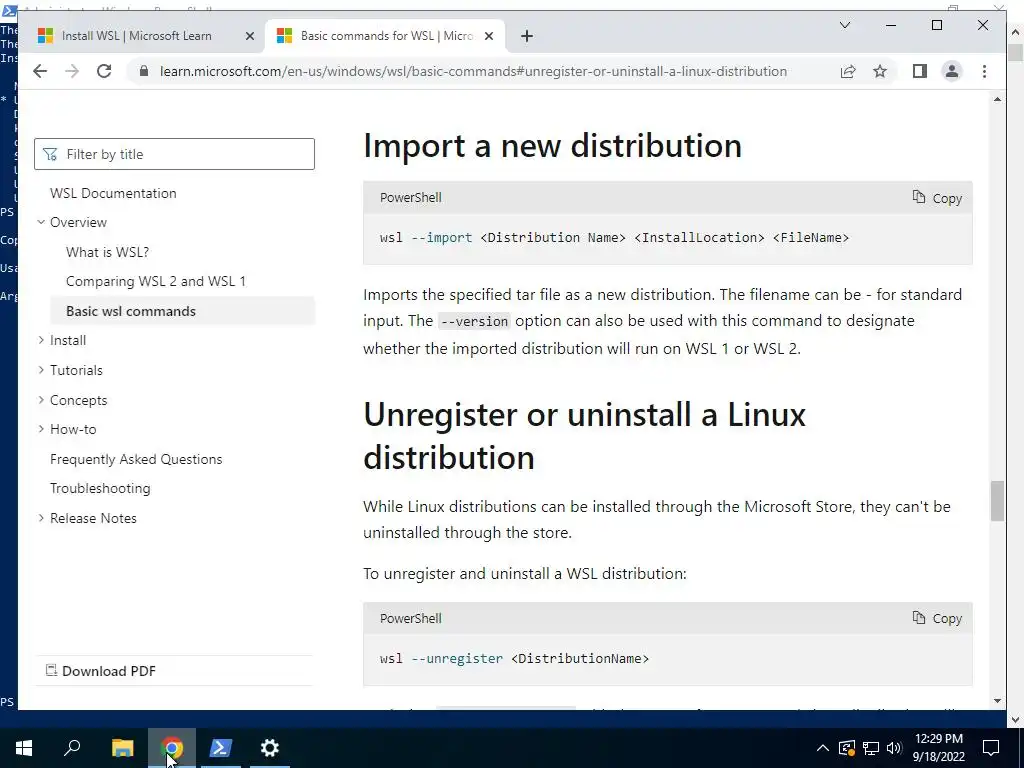Image resolution: width=1024 pixels, height=768 pixels.
Task: Open the Windows Start menu
Action: click(24, 748)
